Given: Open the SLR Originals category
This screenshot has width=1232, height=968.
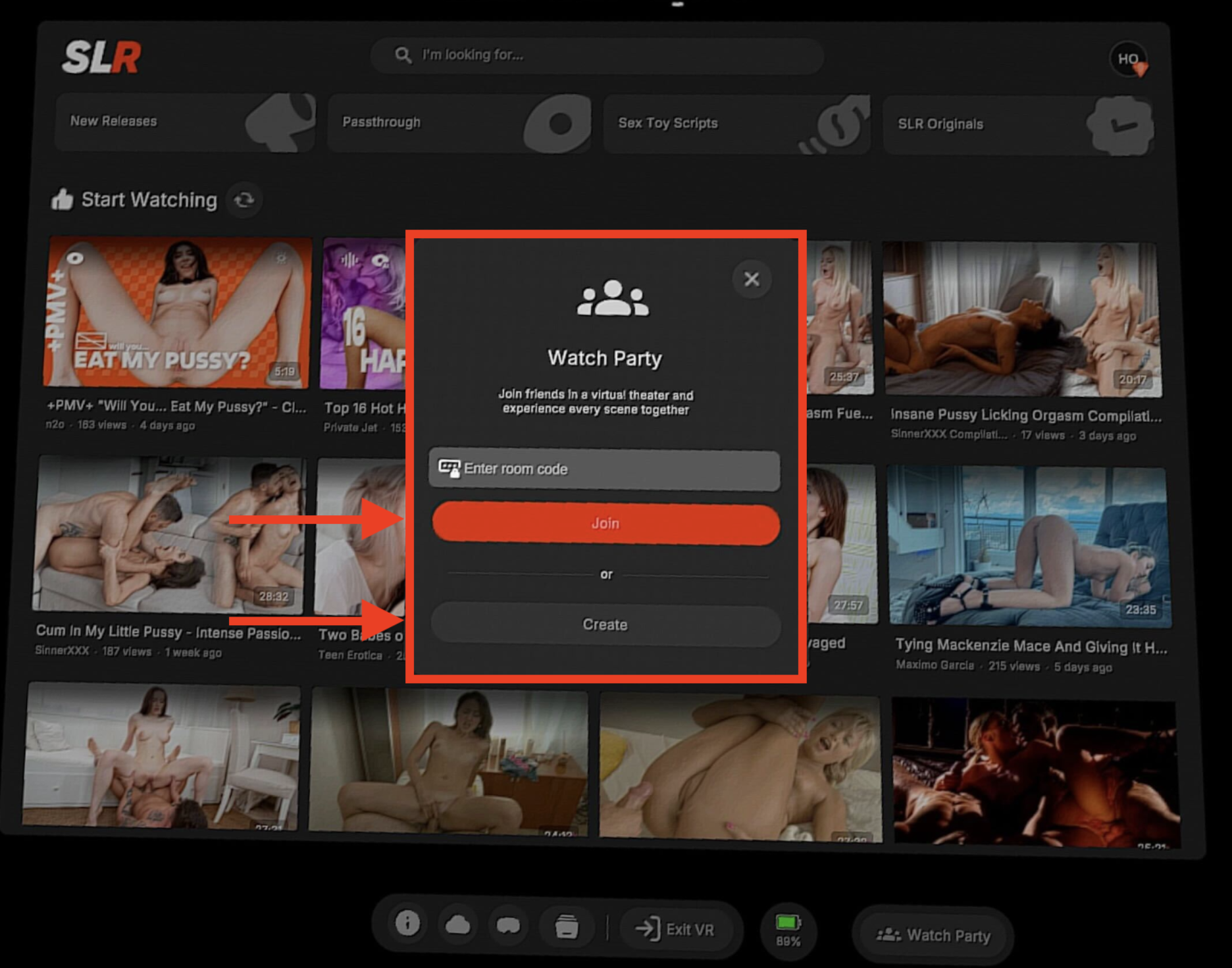Looking at the screenshot, I should 1018,125.
